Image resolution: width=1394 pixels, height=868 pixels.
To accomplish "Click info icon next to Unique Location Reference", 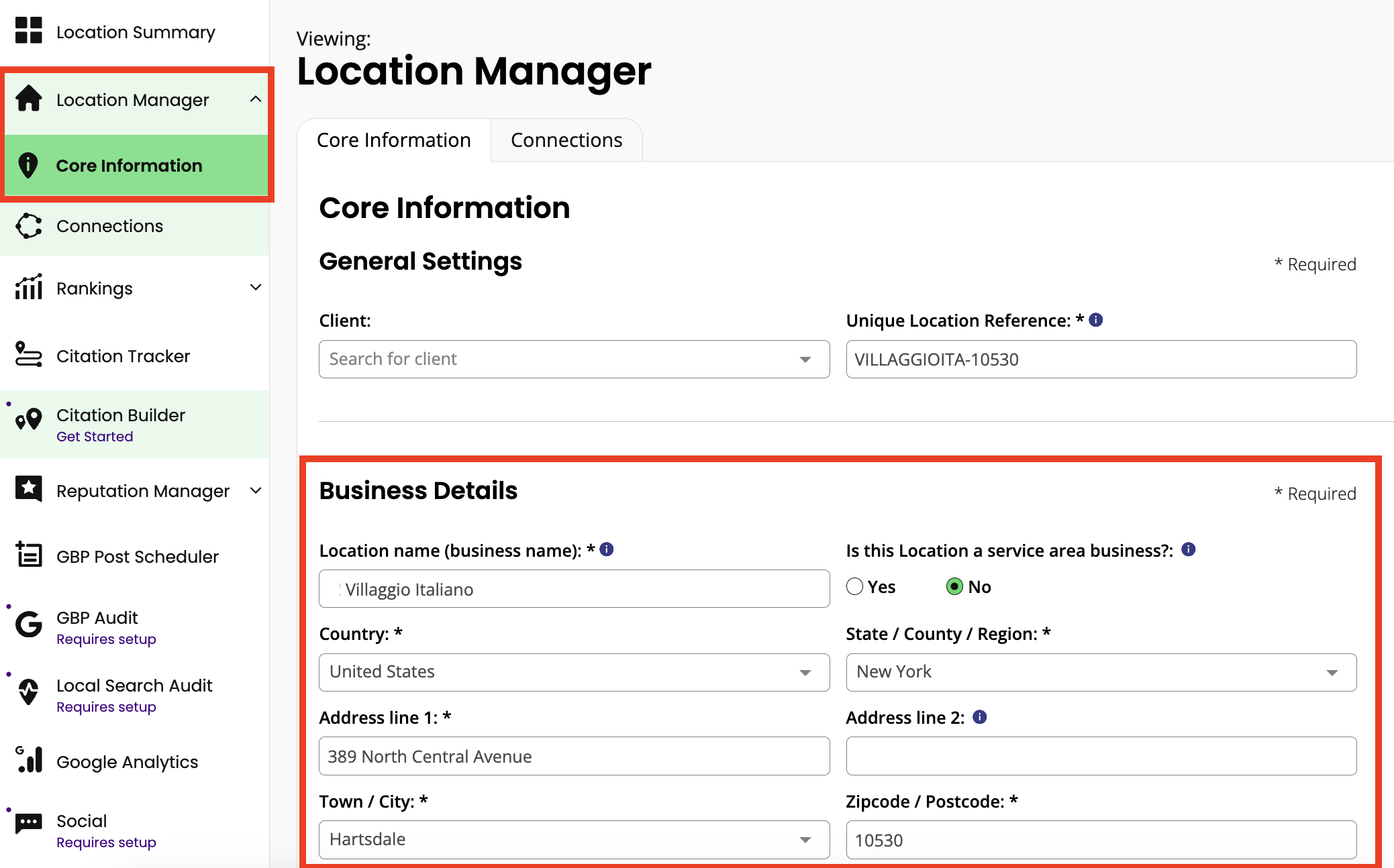I will pos(1096,320).
